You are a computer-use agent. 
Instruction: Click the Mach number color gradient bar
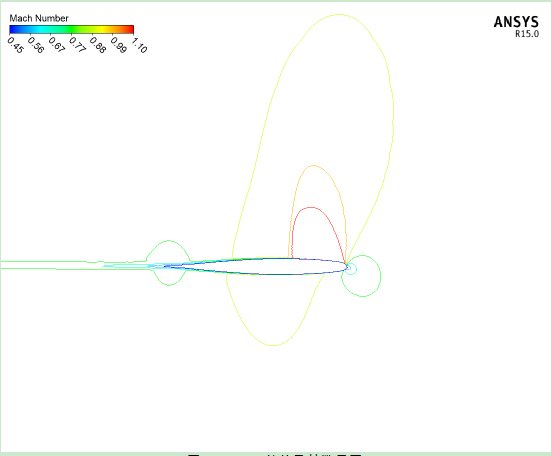click(x=71, y=29)
